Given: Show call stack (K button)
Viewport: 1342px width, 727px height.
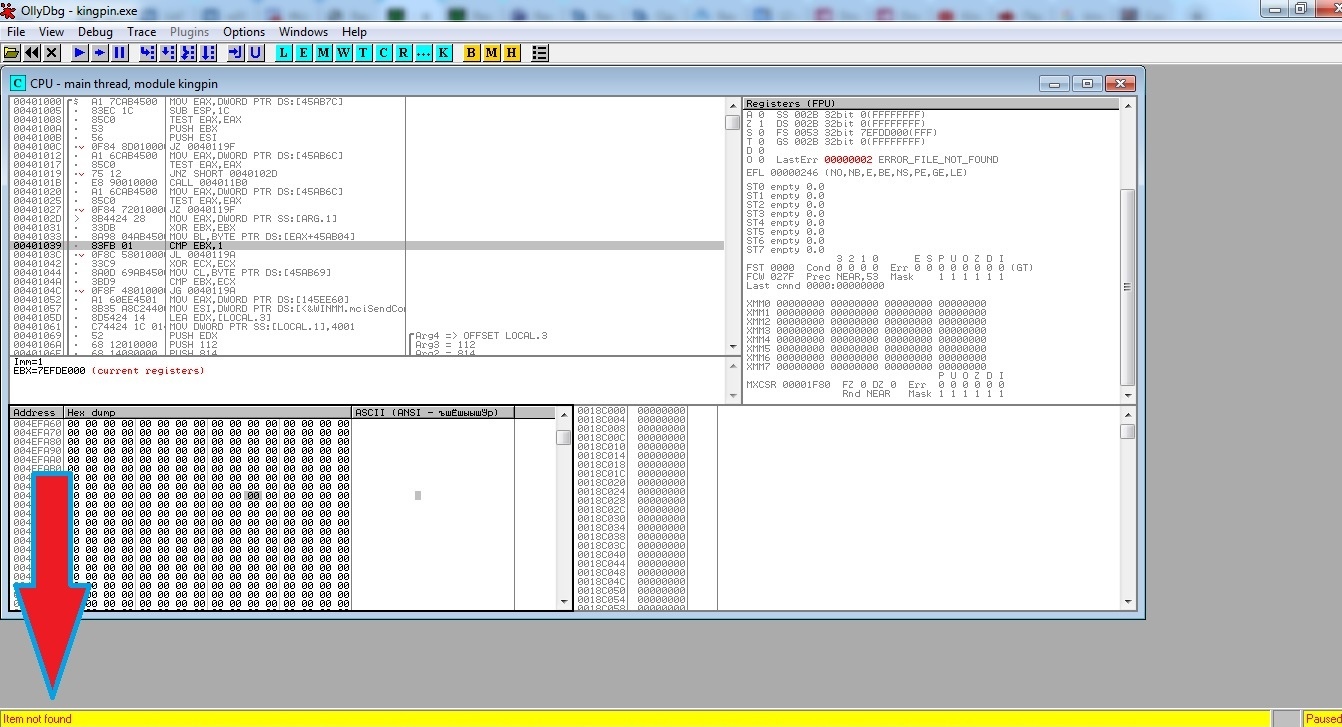Looking at the screenshot, I should pos(443,52).
